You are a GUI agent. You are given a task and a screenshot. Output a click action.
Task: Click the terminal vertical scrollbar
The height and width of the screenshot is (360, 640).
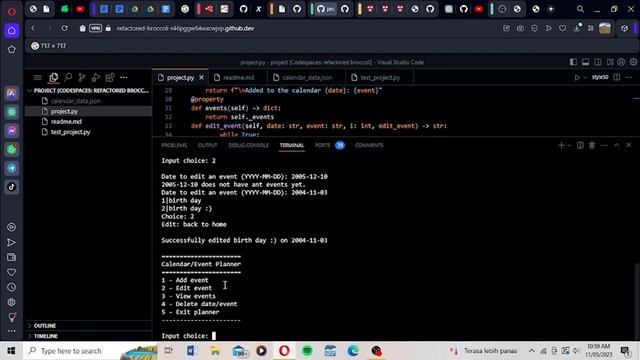(637, 302)
